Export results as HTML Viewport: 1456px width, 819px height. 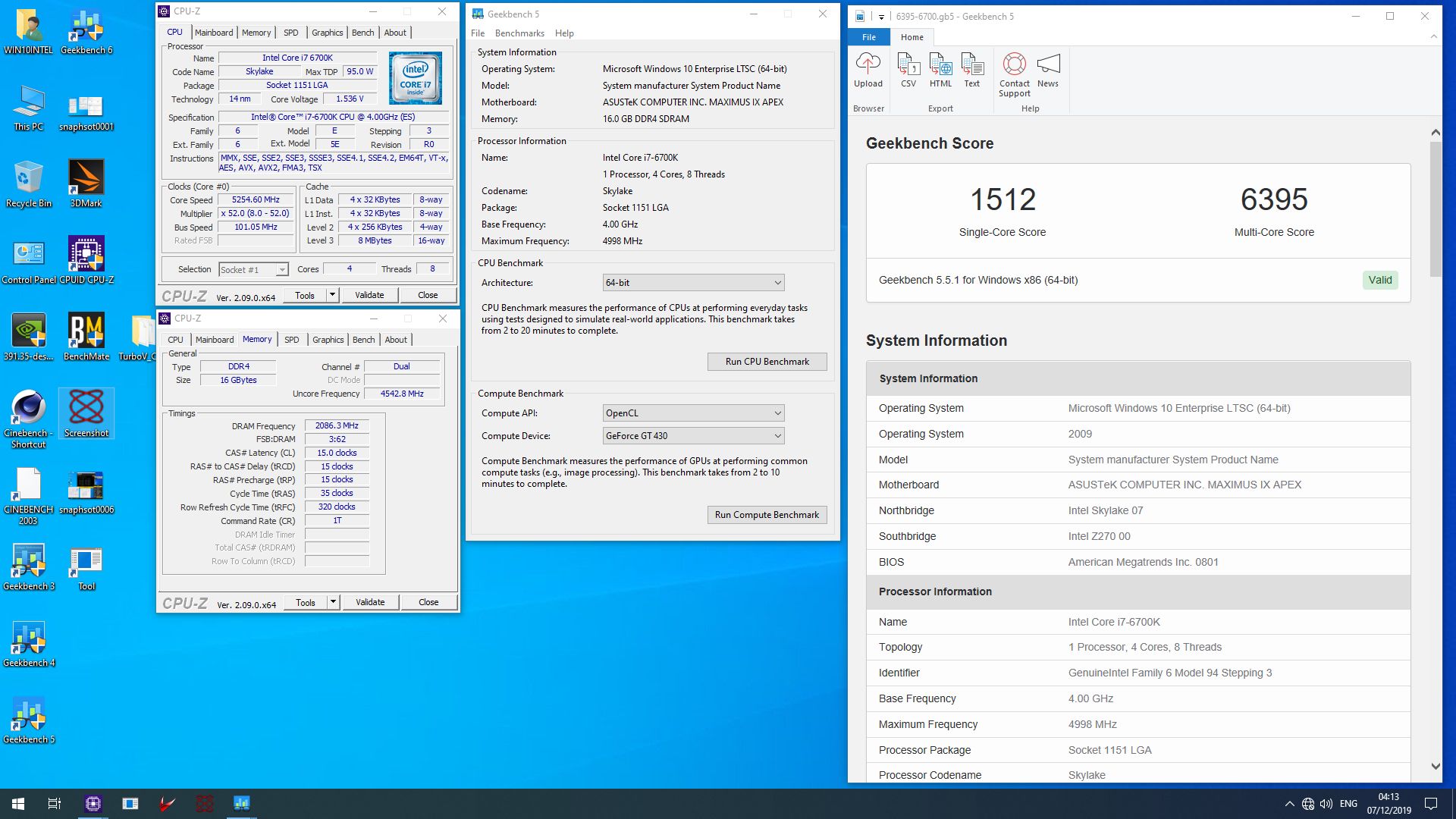pos(940,71)
